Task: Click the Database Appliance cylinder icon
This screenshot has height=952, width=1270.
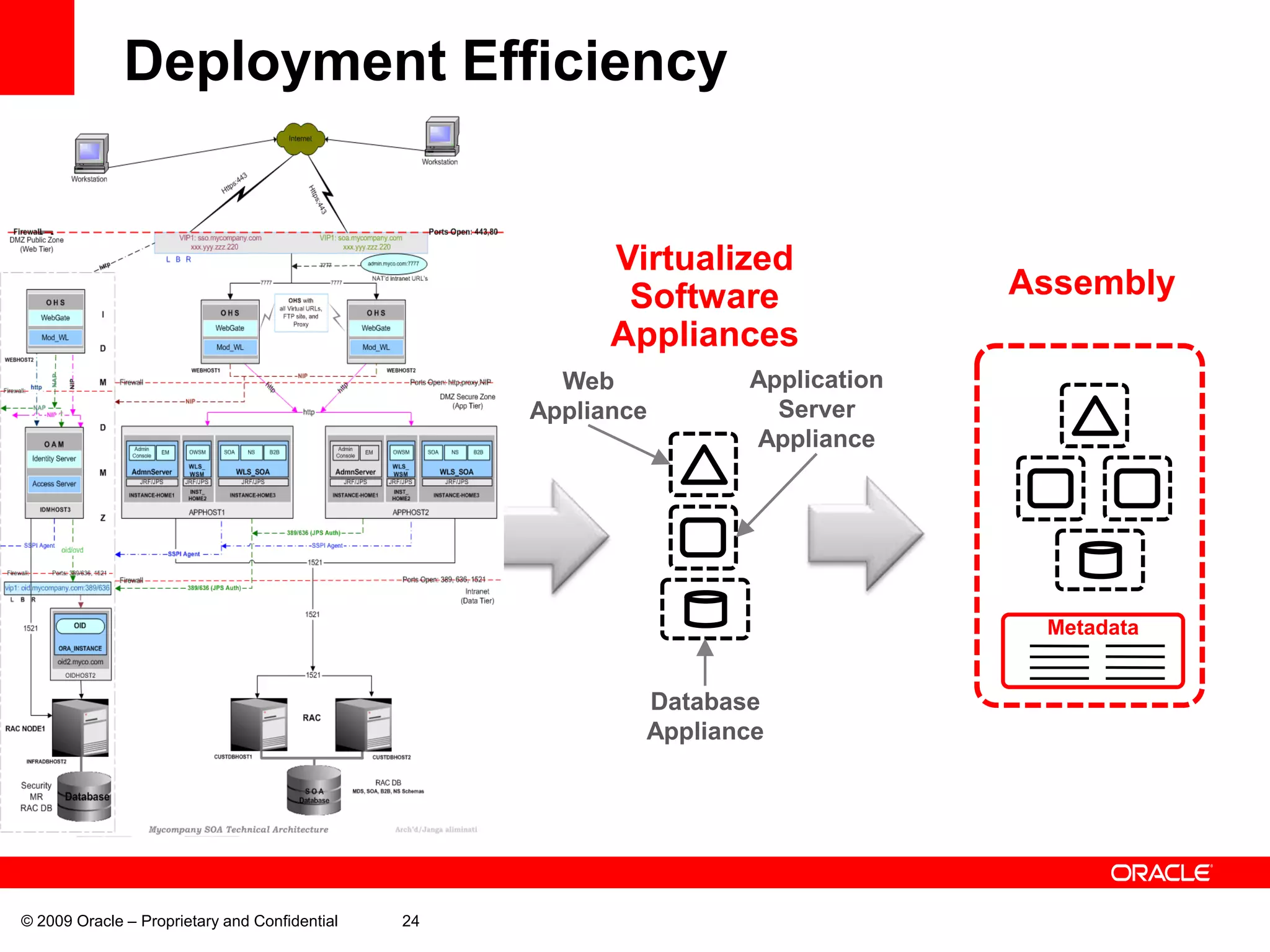Action: pos(705,609)
